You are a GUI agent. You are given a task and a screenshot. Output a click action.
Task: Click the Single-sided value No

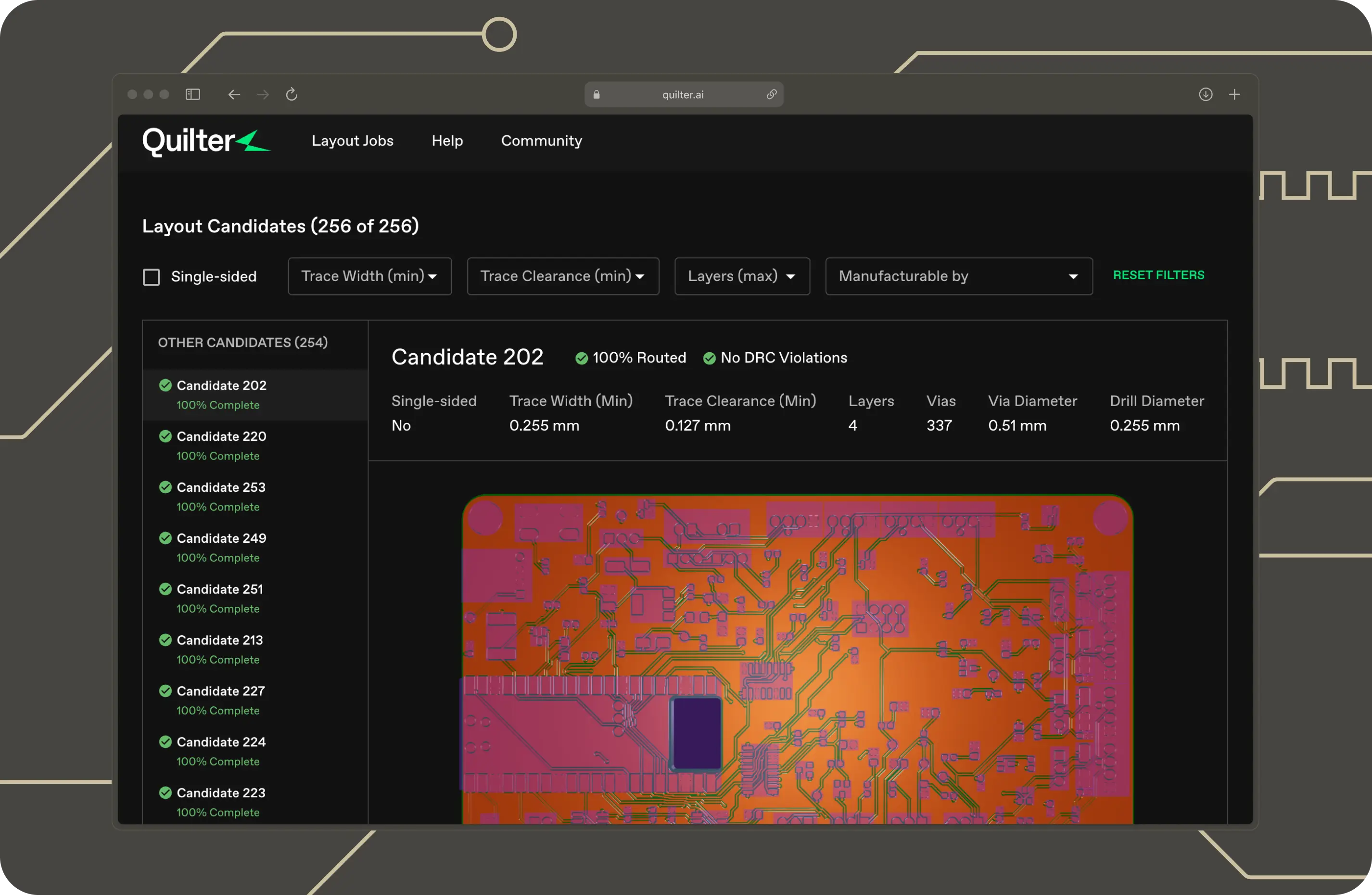[401, 425]
